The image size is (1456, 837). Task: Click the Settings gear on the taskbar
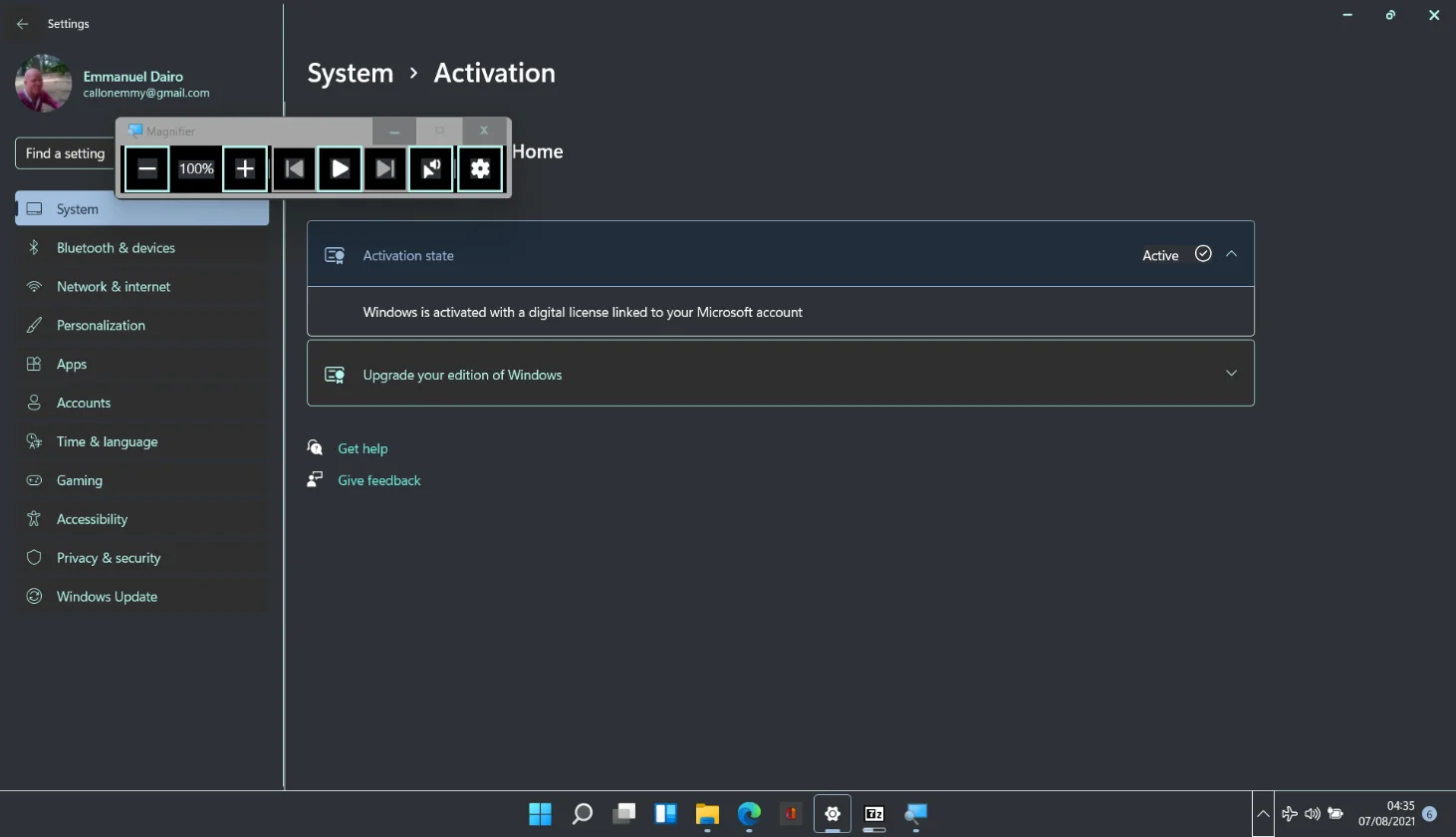coord(833,814)
